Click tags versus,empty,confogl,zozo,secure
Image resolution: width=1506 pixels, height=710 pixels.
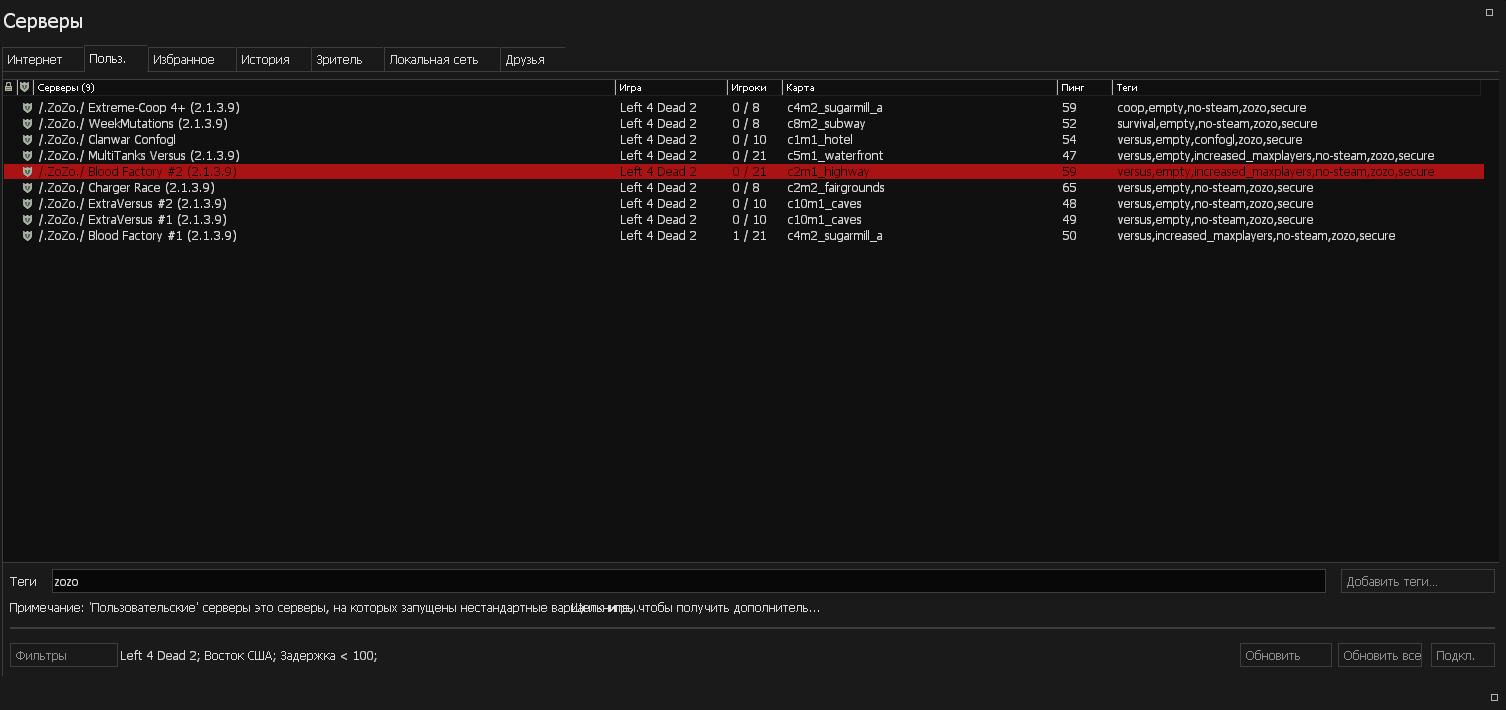pyautogui.click(x=1210, y=140)
